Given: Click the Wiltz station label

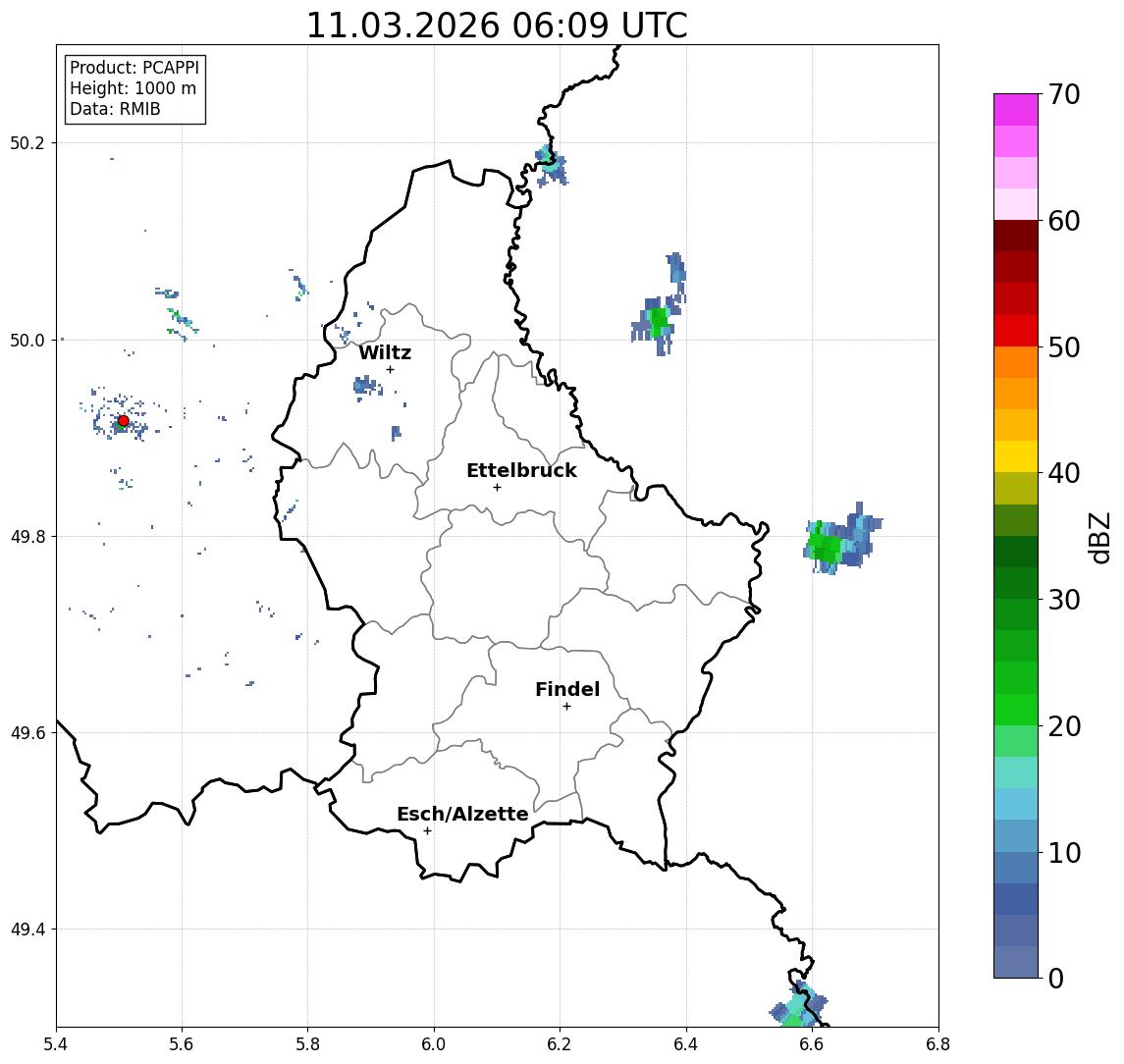Looking at the screenshot, I should click(x=385, y=352).
